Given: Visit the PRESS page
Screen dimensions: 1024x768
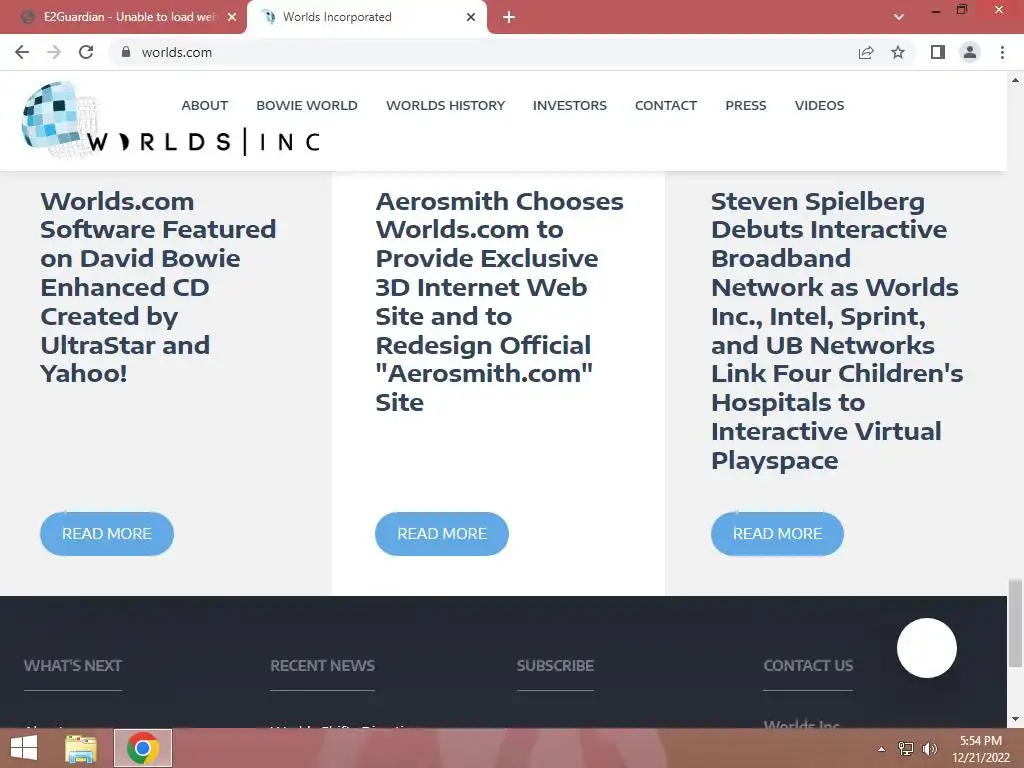Looking at the screenshot, I should 746,105.
